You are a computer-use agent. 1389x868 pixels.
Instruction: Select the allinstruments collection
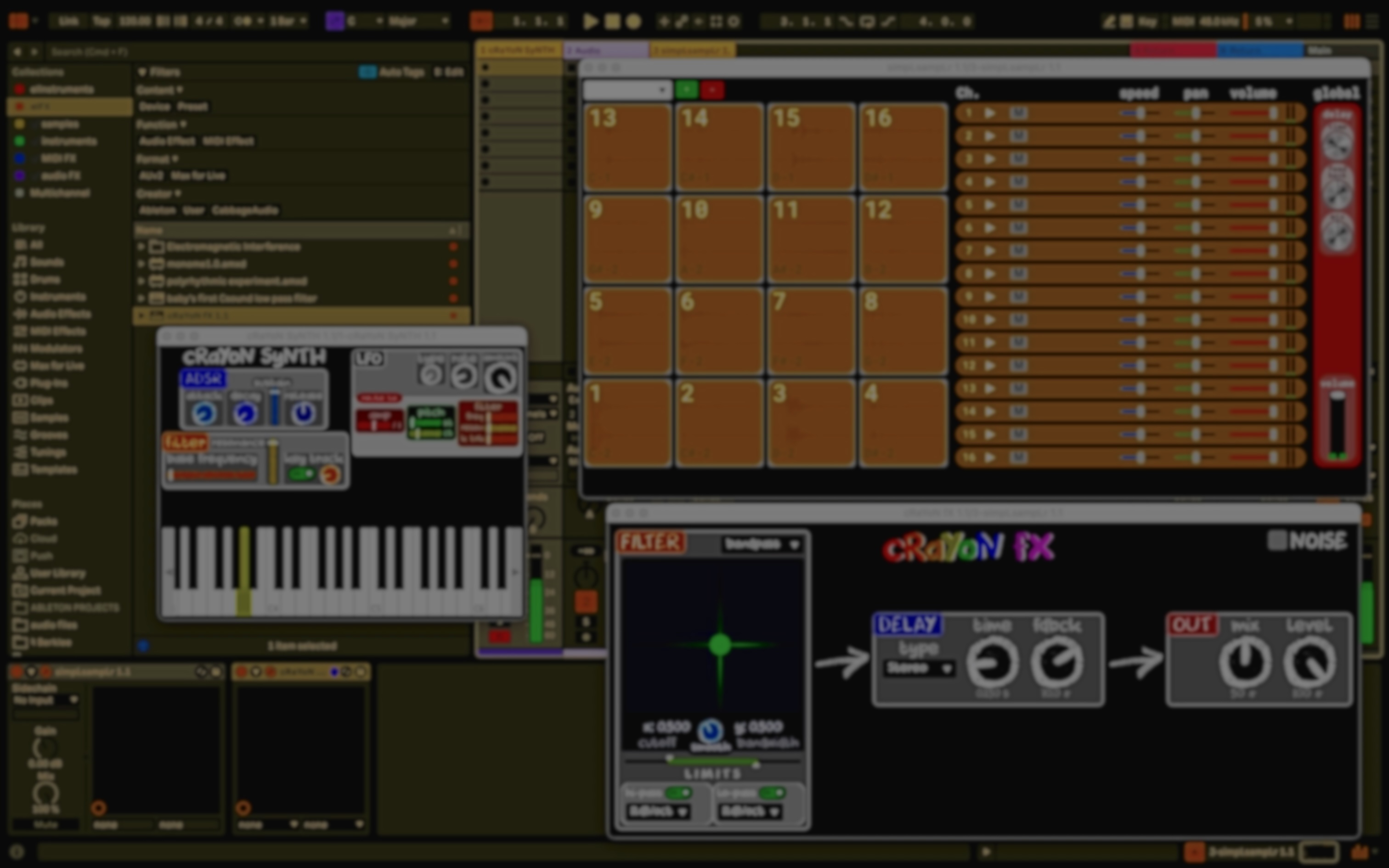coord(62,90)
